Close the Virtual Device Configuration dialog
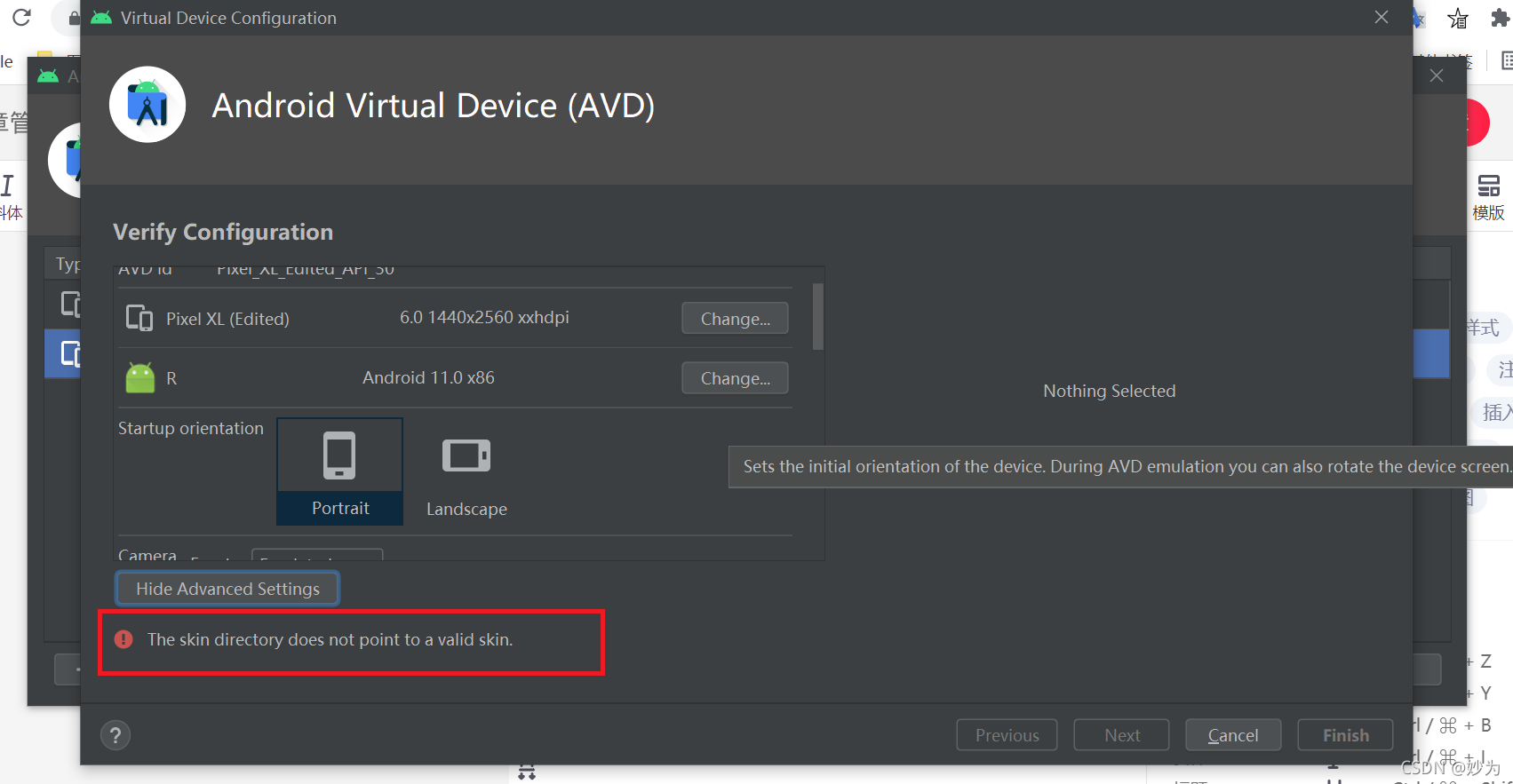 [1382, 18]
